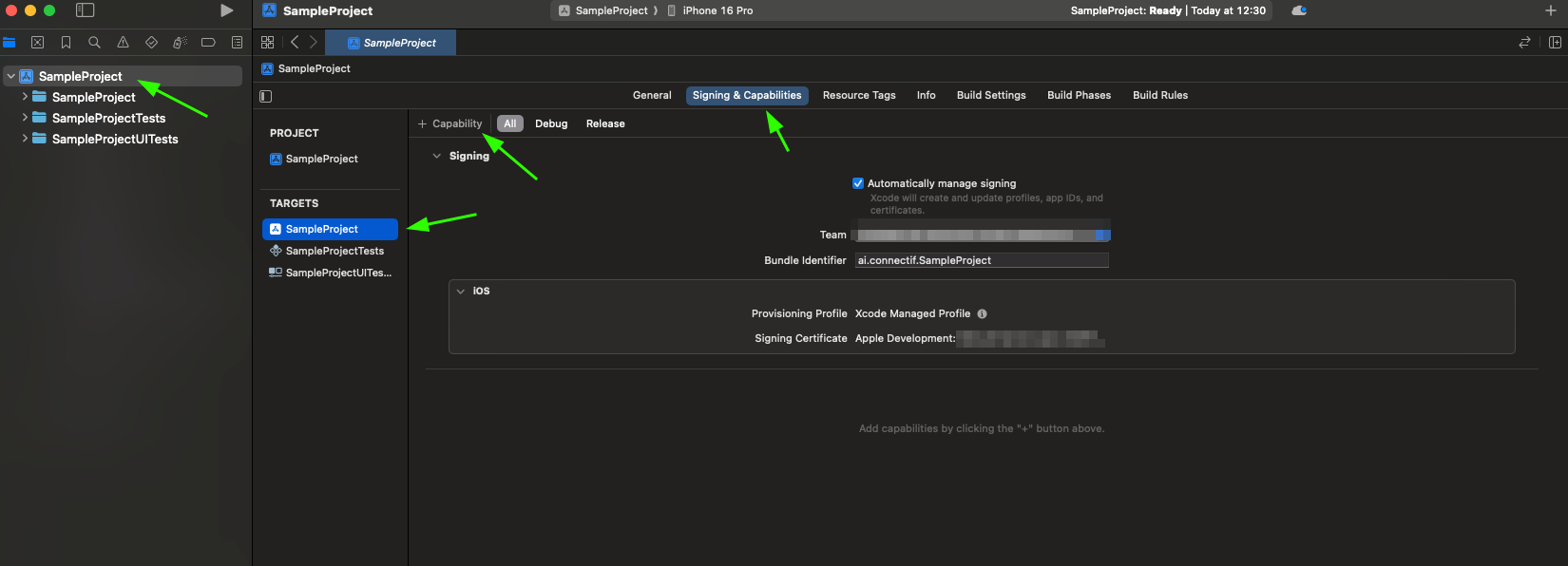Select the Signing & Capabilities tab

tap(747, 95)
